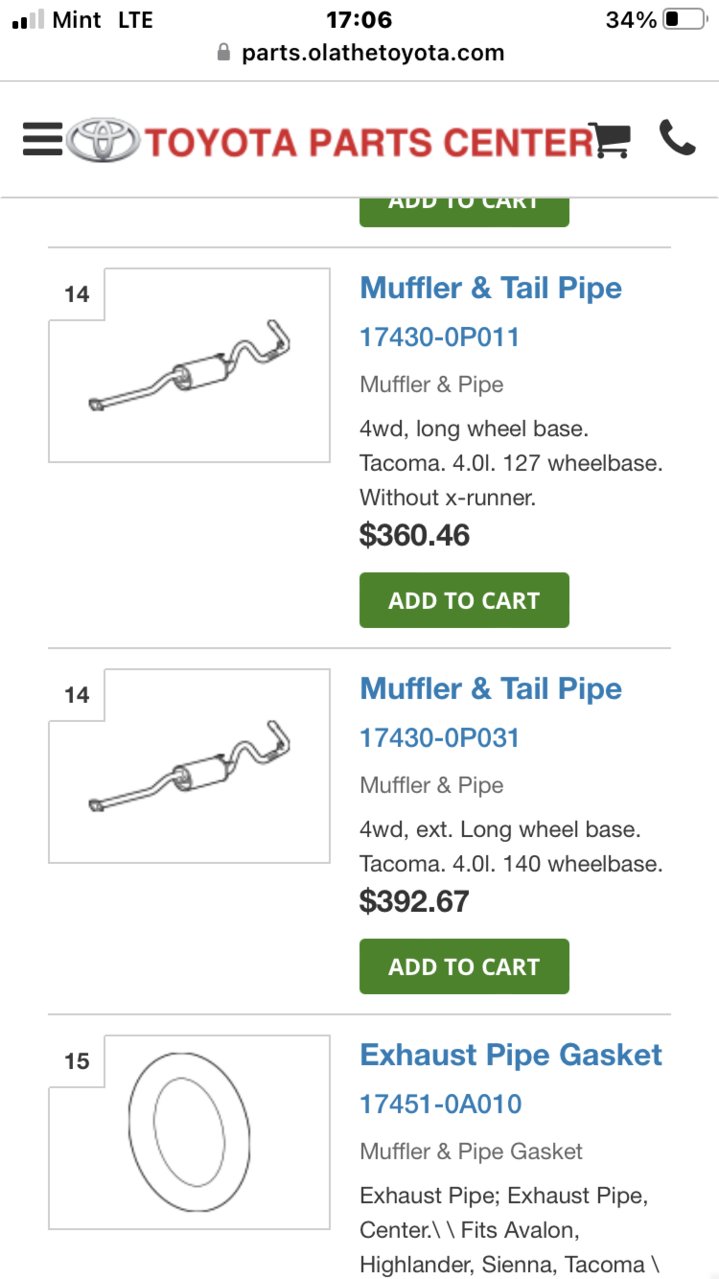Open part number 17430-0P031 link
719x1279 pixels.
pos(440,738)
